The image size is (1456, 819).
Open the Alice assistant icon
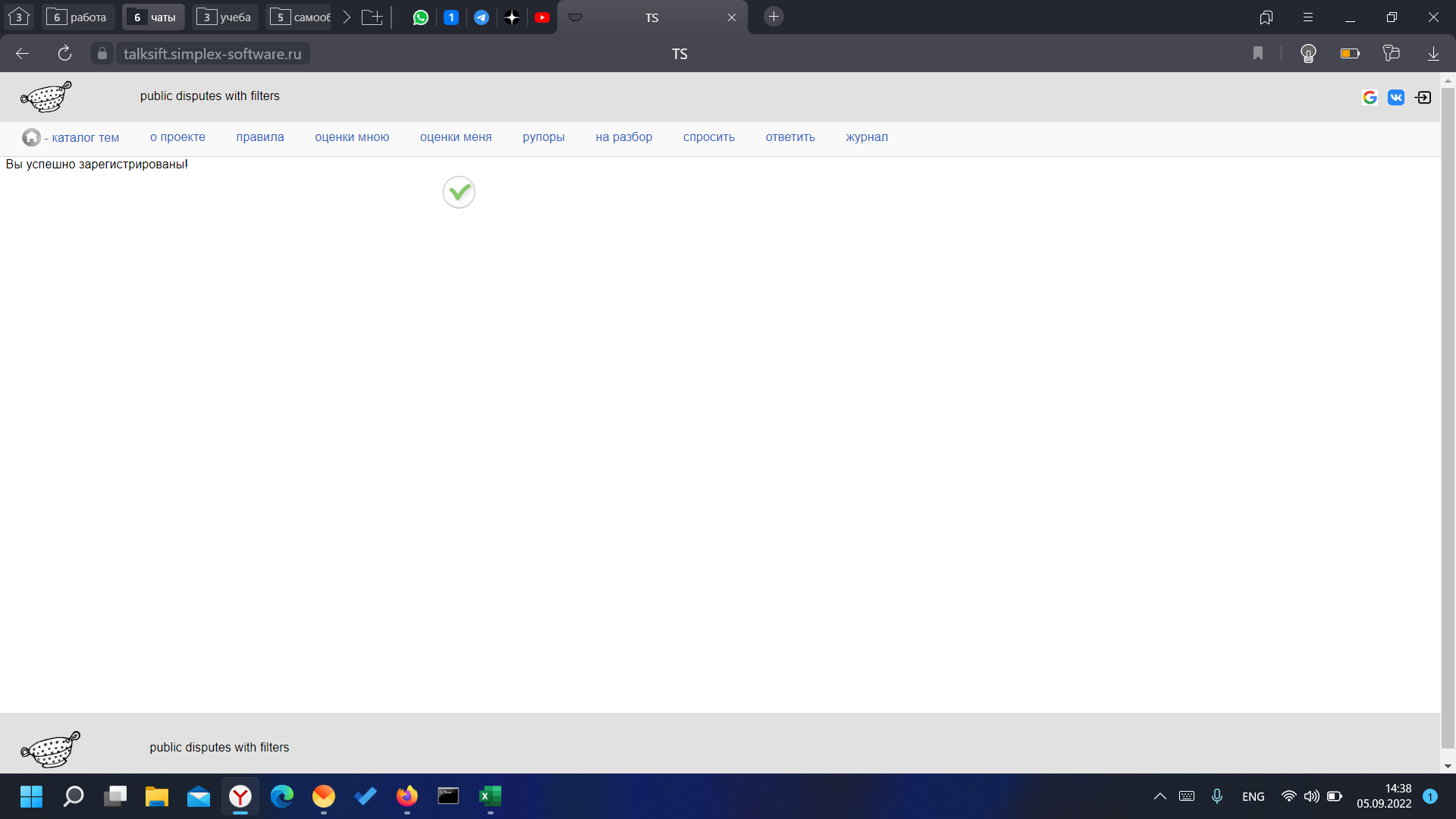(1308, 53)
